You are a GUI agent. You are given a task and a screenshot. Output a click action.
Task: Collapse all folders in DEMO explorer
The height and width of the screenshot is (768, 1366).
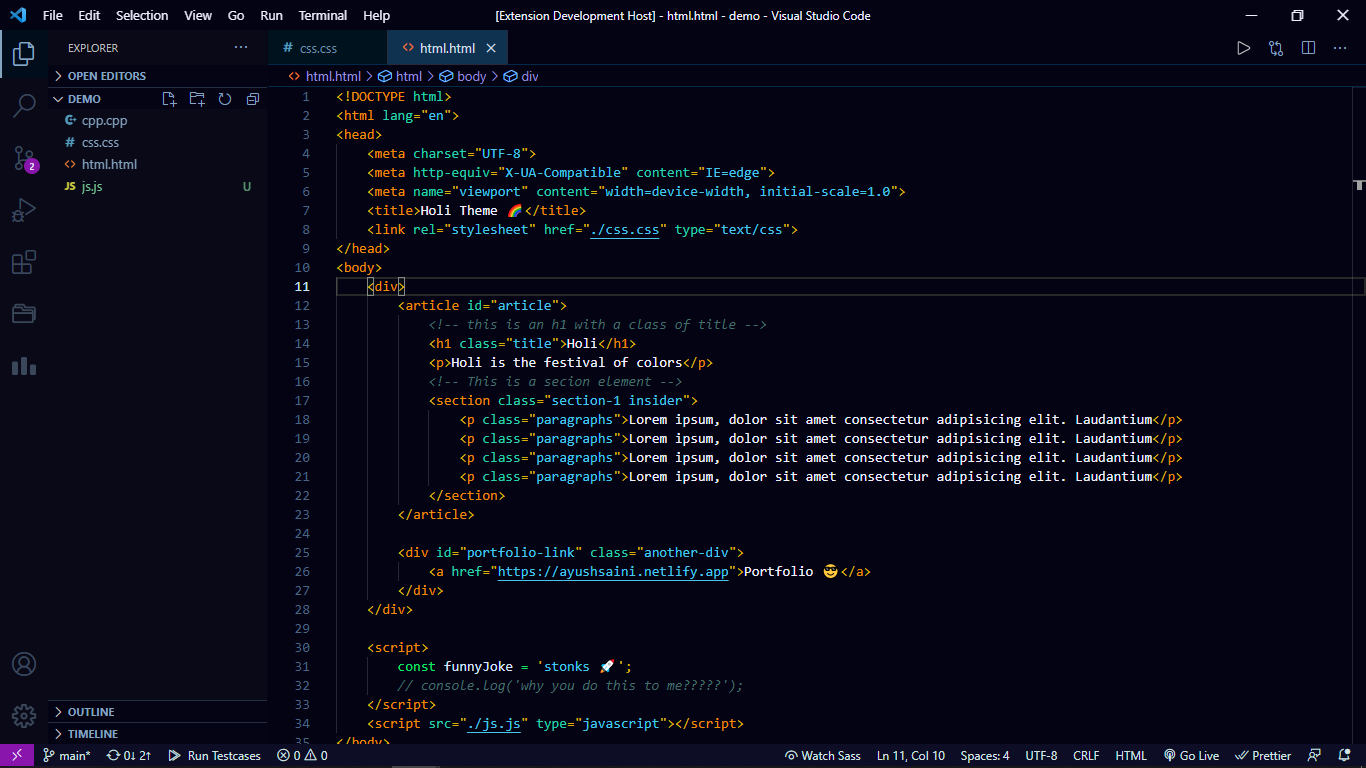(253, 99)
